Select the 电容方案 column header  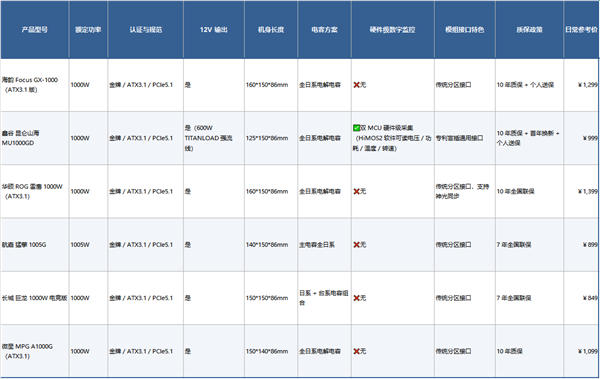(x=324, y=29)
